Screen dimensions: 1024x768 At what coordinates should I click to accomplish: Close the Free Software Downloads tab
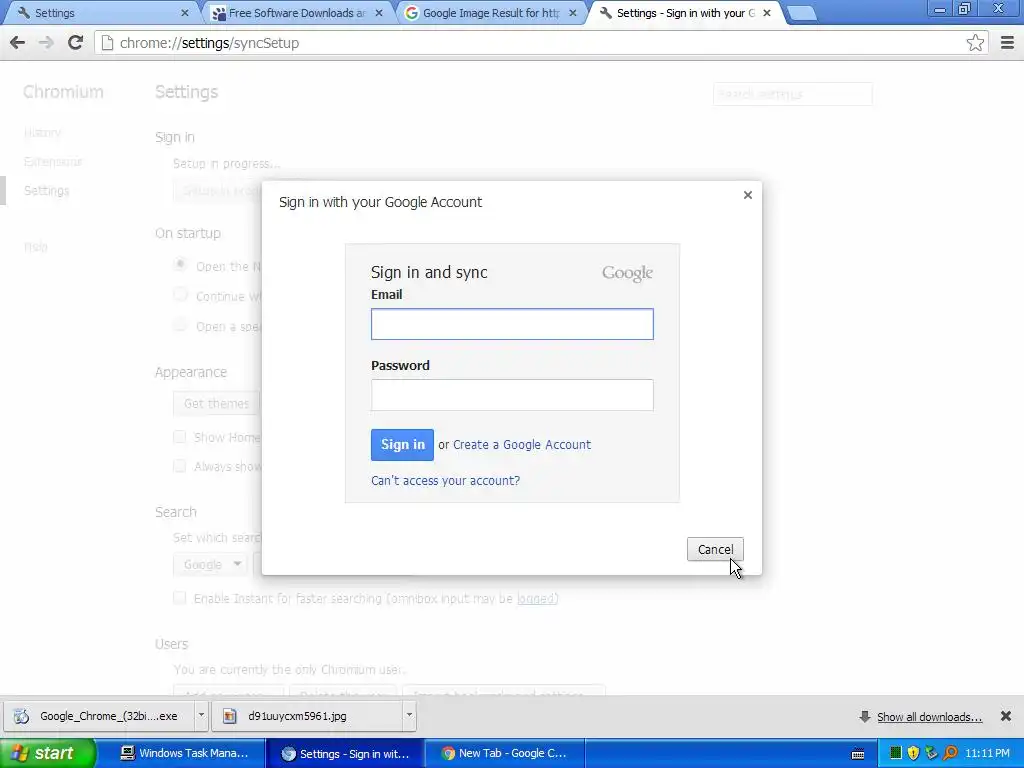379,12
